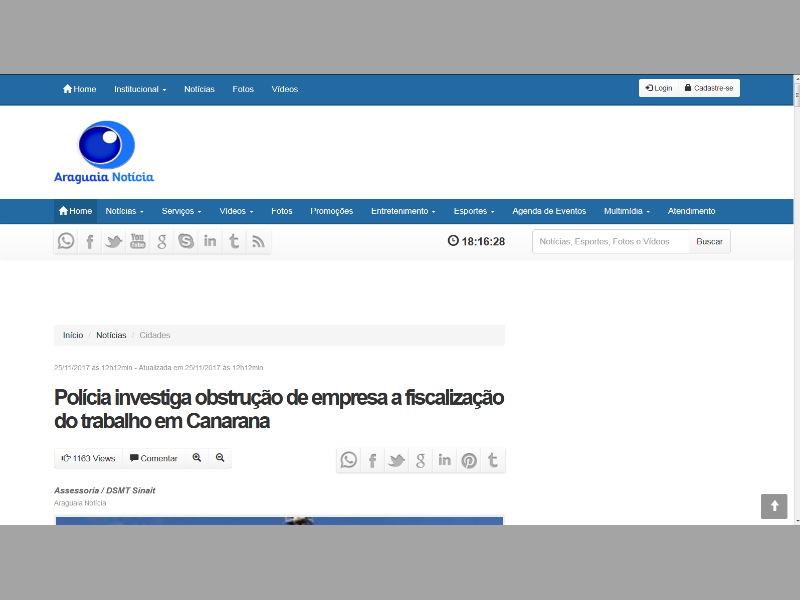
Task: Open Fotos in the top bar
Action: pos(243,89)
